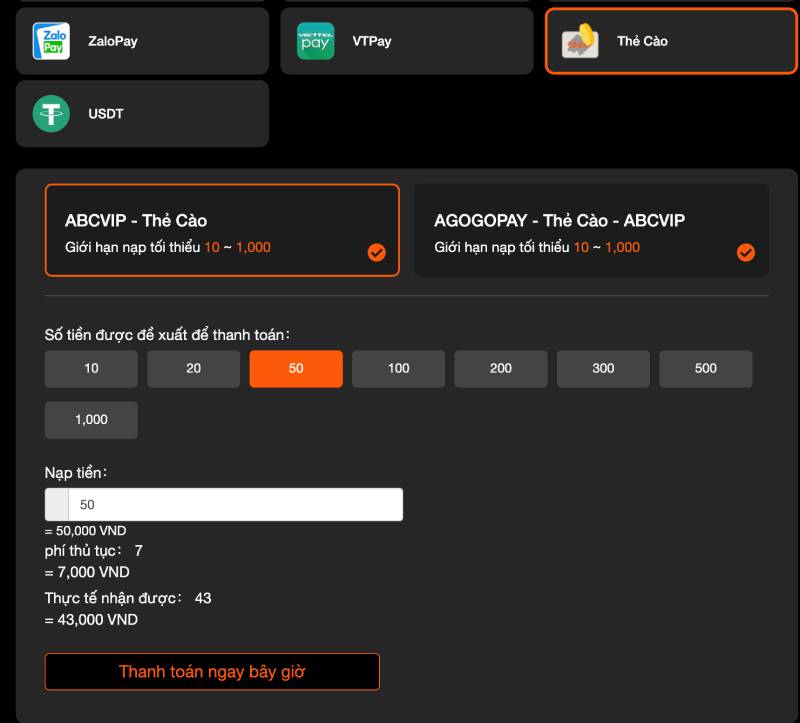
Task: Click the checkmark on AGOGOPAY card
Action: [x=746, y=253]
